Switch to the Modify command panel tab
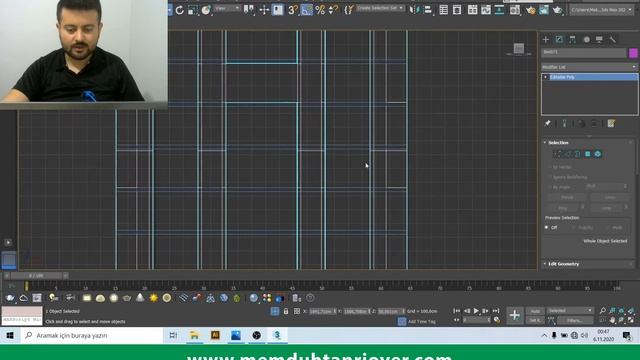Image resolution: width=640 pixels, height=360 pixels. point(559,40)
